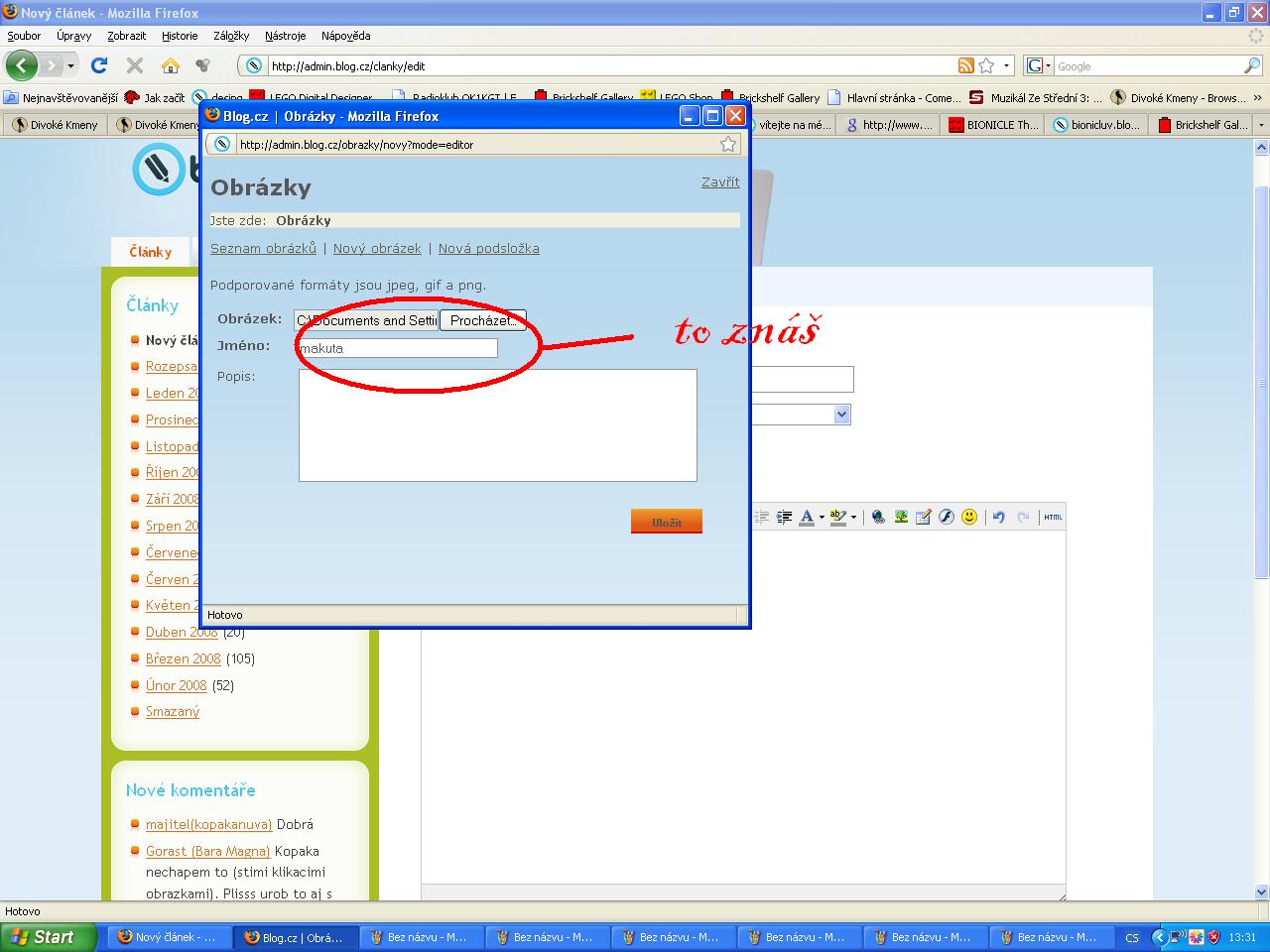Expand the highlight color dropdown arrow

[853, 517]
